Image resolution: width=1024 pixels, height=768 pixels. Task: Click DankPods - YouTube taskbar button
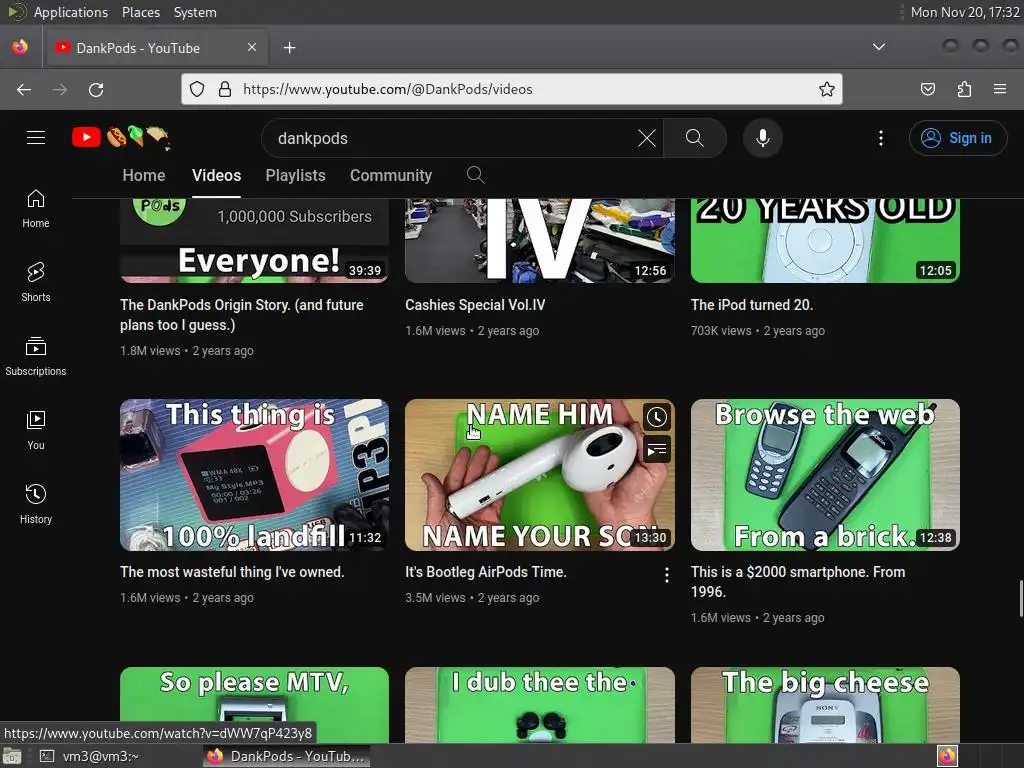coord(286,756)
